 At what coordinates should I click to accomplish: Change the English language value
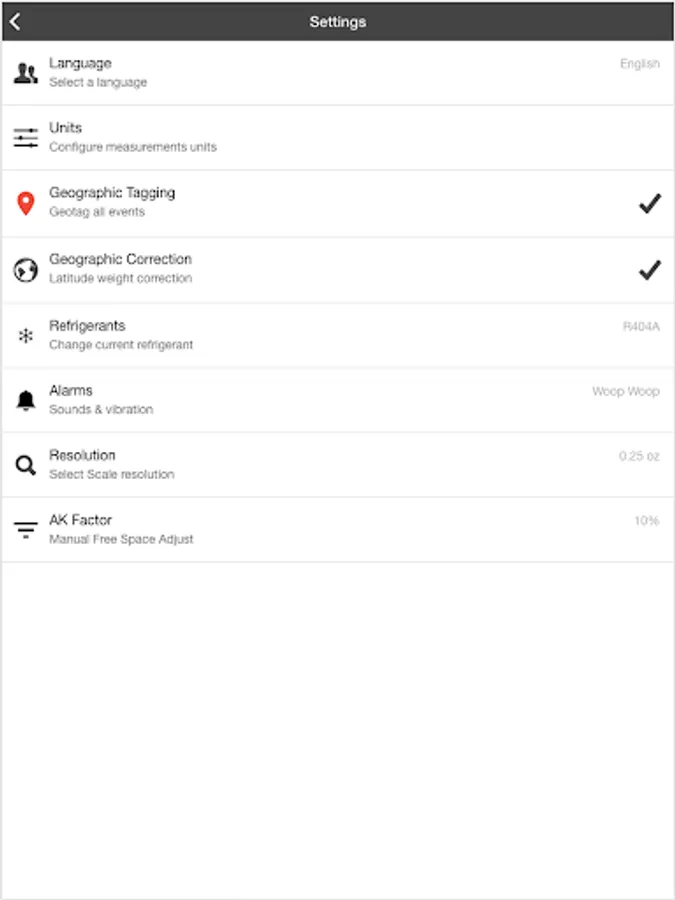639,64
